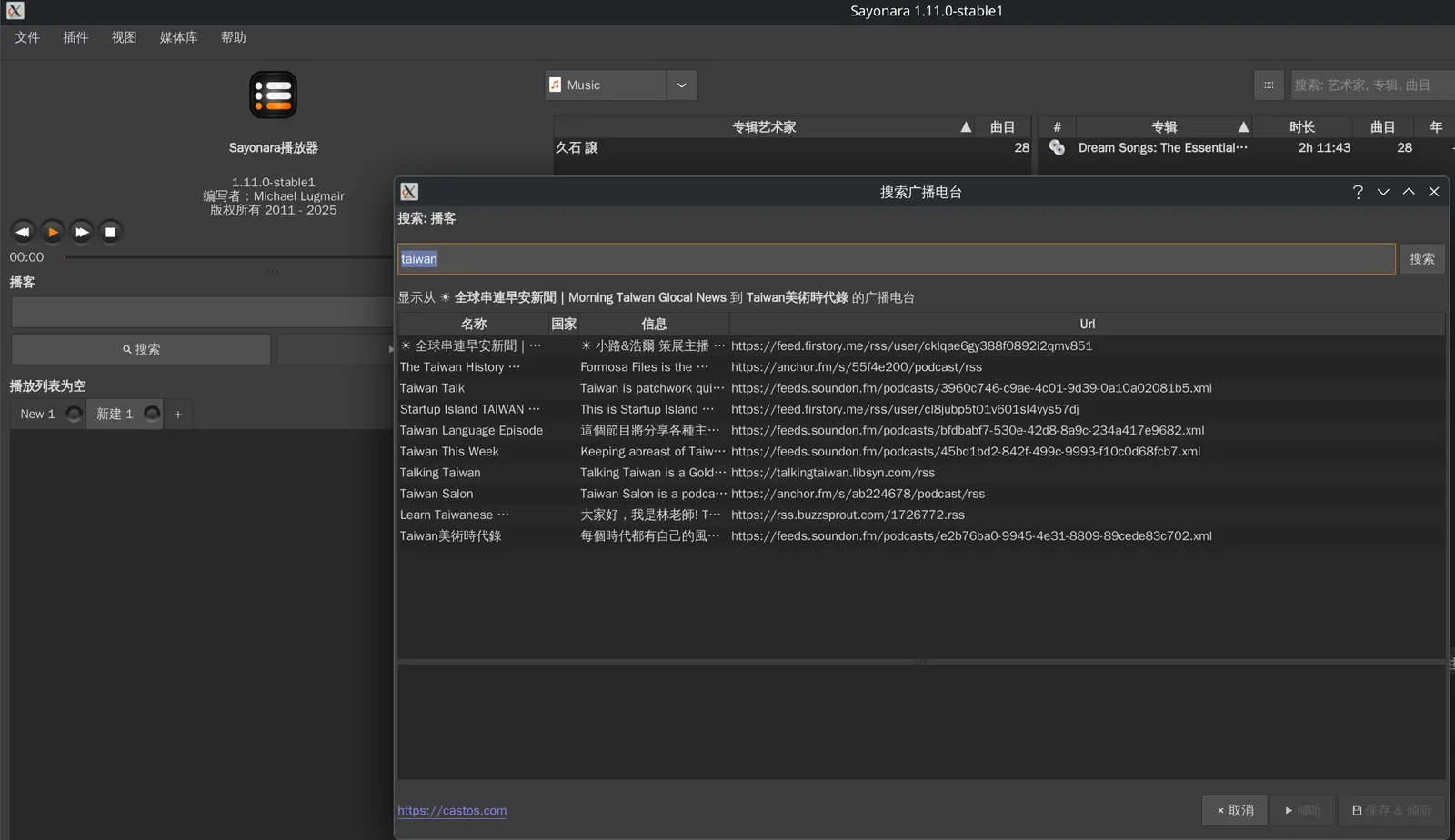
Task: Select the Taiwan Salon row
Action: 920,494
